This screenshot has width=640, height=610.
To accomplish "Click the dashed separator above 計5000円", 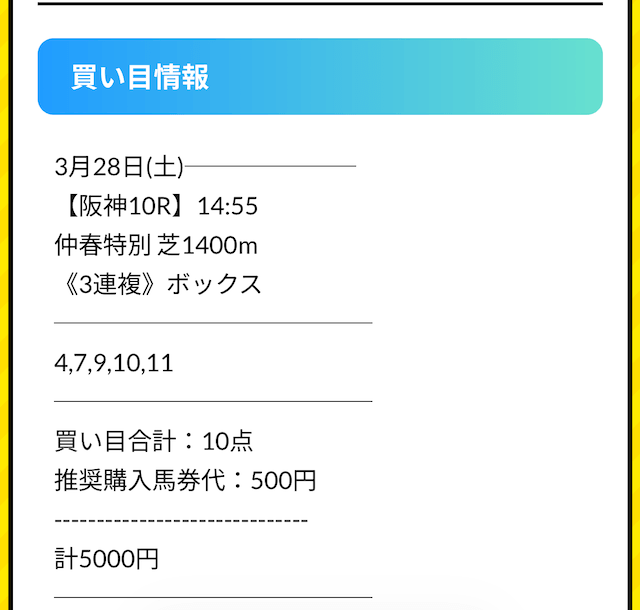I will pyautogui.click(x=181, y=521).
